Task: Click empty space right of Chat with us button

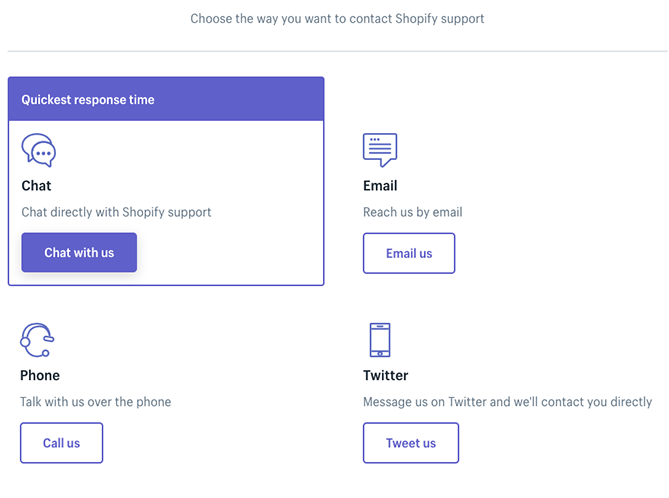Action: click(230, 253)
